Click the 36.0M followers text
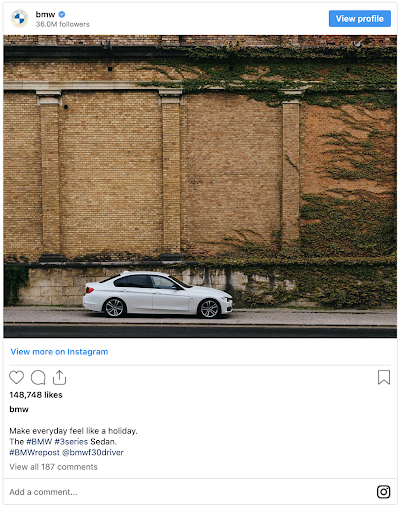This screenshot has width=405, height=512. (63, 24)
